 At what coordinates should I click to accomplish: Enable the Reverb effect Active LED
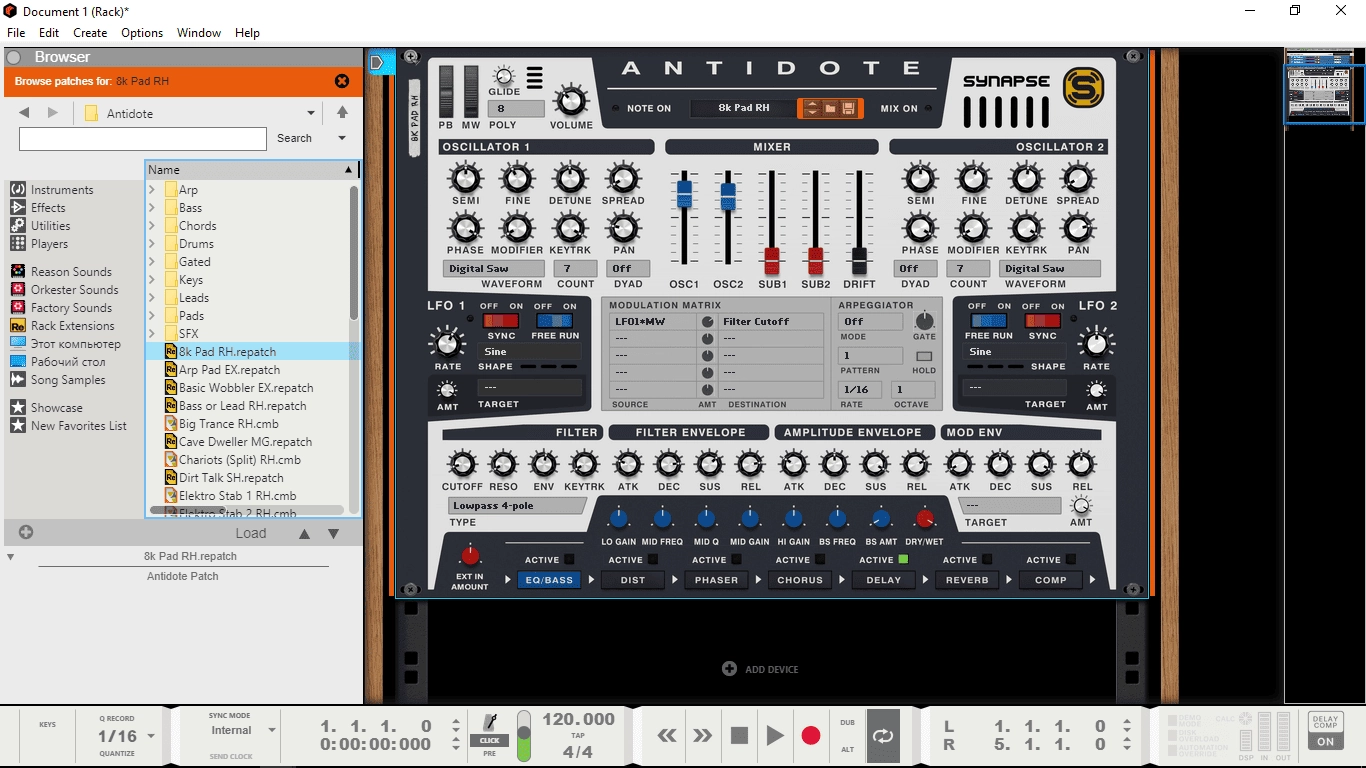click(986, 560)
